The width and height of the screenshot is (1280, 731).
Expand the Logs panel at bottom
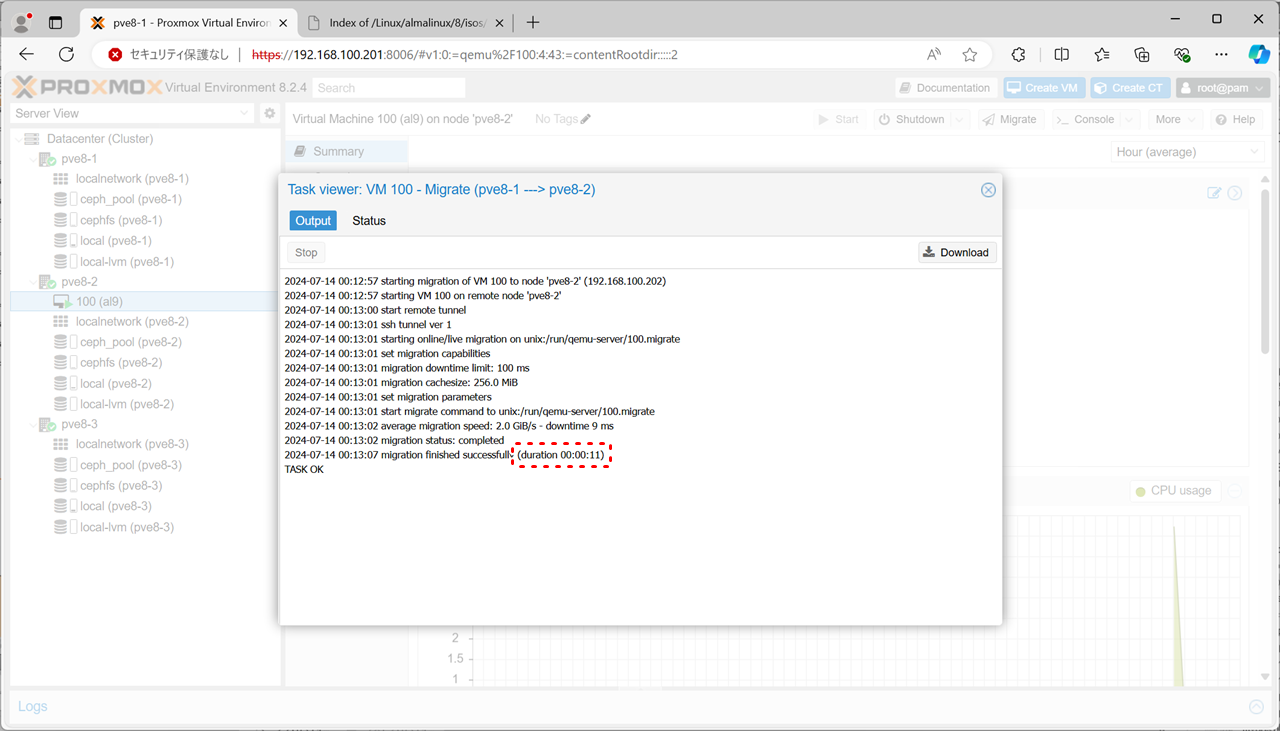click(1256, 707)
